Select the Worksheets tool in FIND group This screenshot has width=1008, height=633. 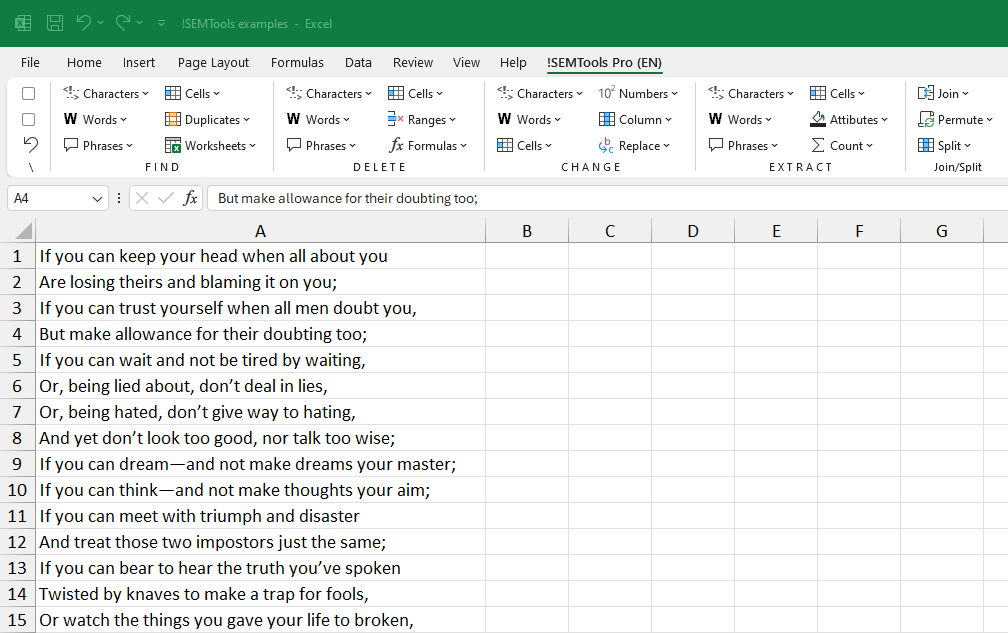(x=211, y=145)
